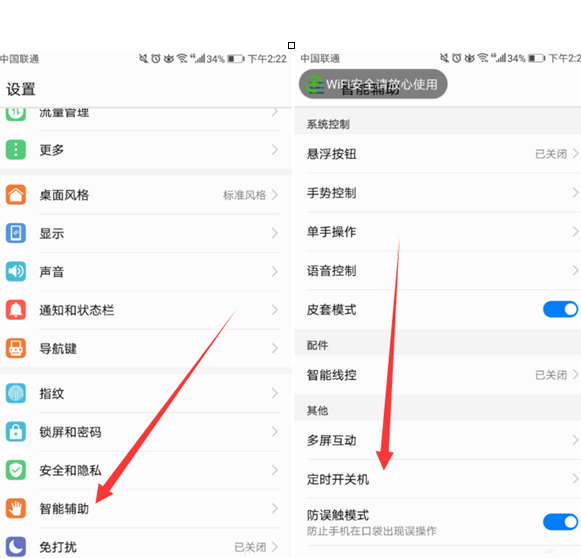Image resolution: width=581 pixels, height=558 pixels.
Task: Tap 中国联通 carrier text in left status bar
Action: [20, 59]
